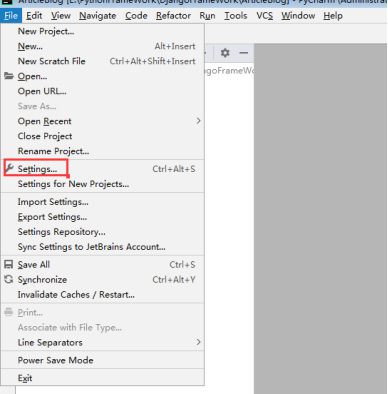388x394 pixels.
Task: Open the Refactor menu
Action: coord(173,16)
